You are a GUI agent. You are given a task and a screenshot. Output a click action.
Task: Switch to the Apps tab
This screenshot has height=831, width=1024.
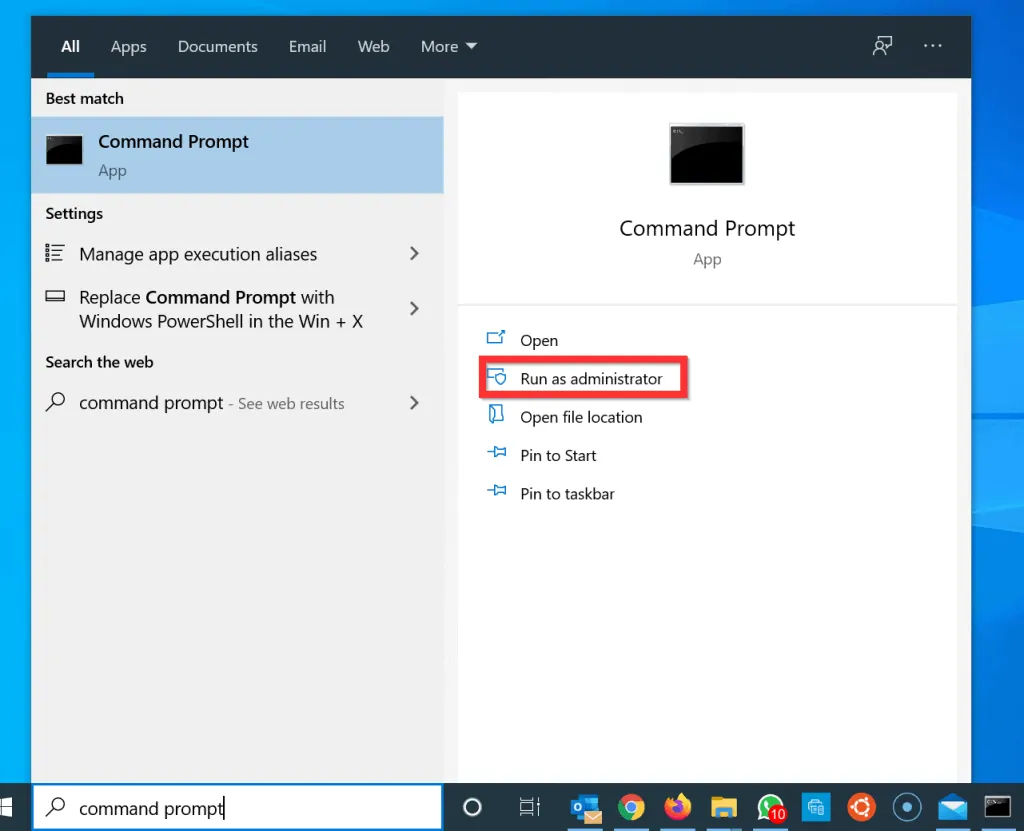128,46
